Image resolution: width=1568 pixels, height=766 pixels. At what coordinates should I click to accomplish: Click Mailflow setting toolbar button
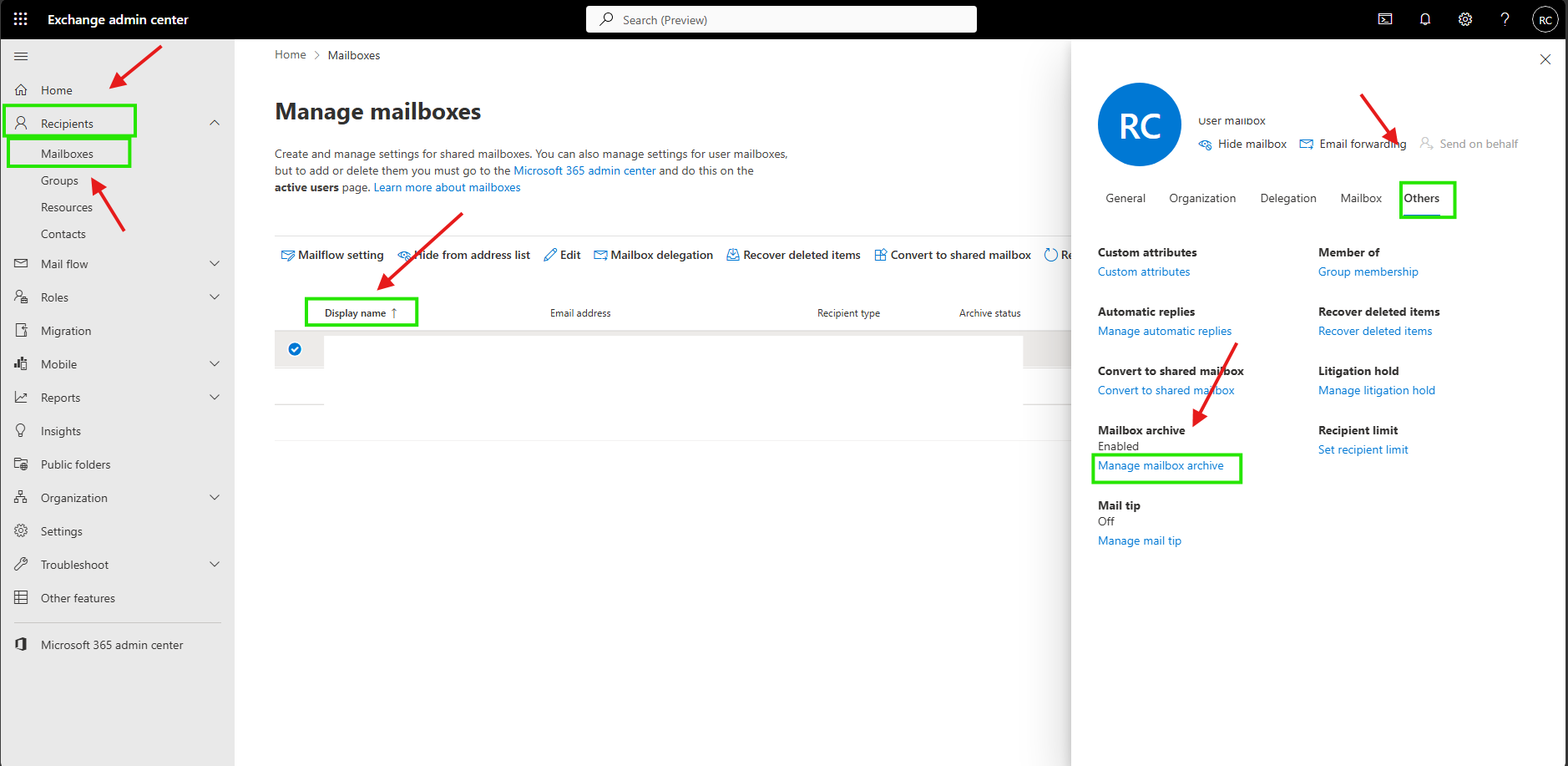point(332,255)
